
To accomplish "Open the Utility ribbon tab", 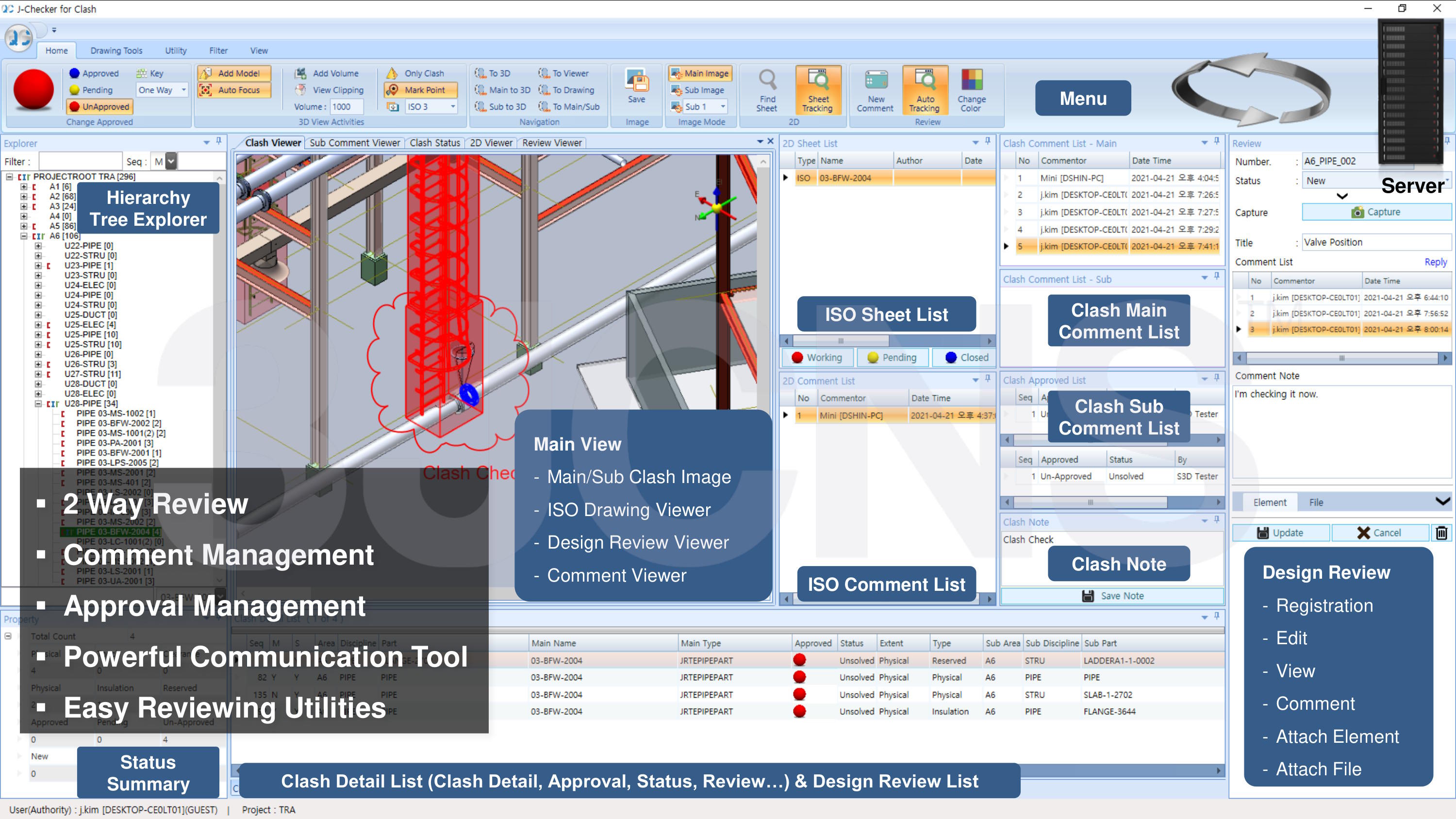I will [176, 50].
